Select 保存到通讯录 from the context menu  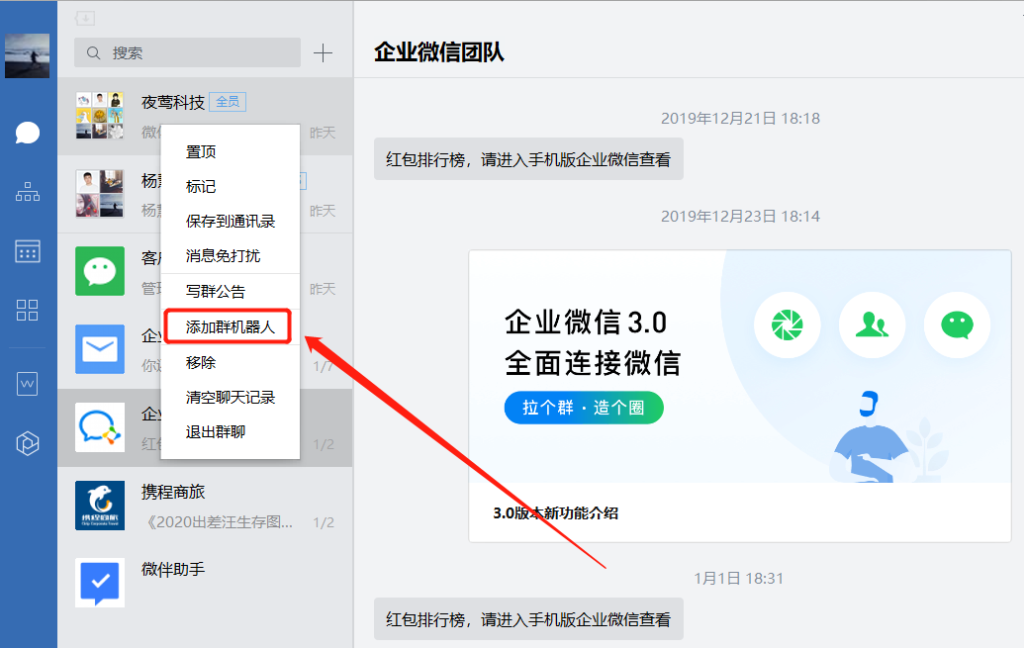pyautogui.click(x=230, y=221)
